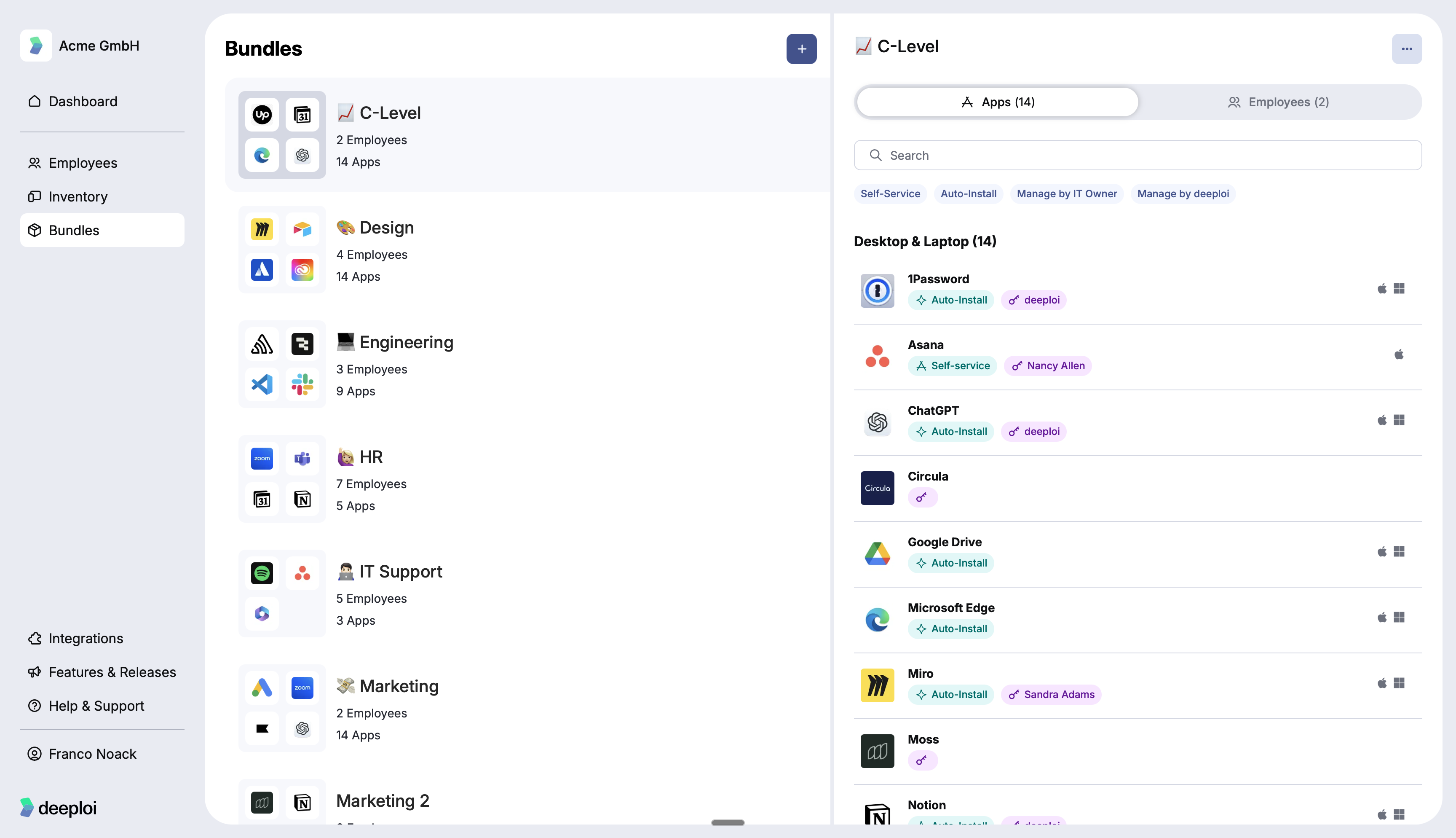Screen dimensions: 1456x838
Task: Open the Engineering bundle
Action: coord(405,342)
